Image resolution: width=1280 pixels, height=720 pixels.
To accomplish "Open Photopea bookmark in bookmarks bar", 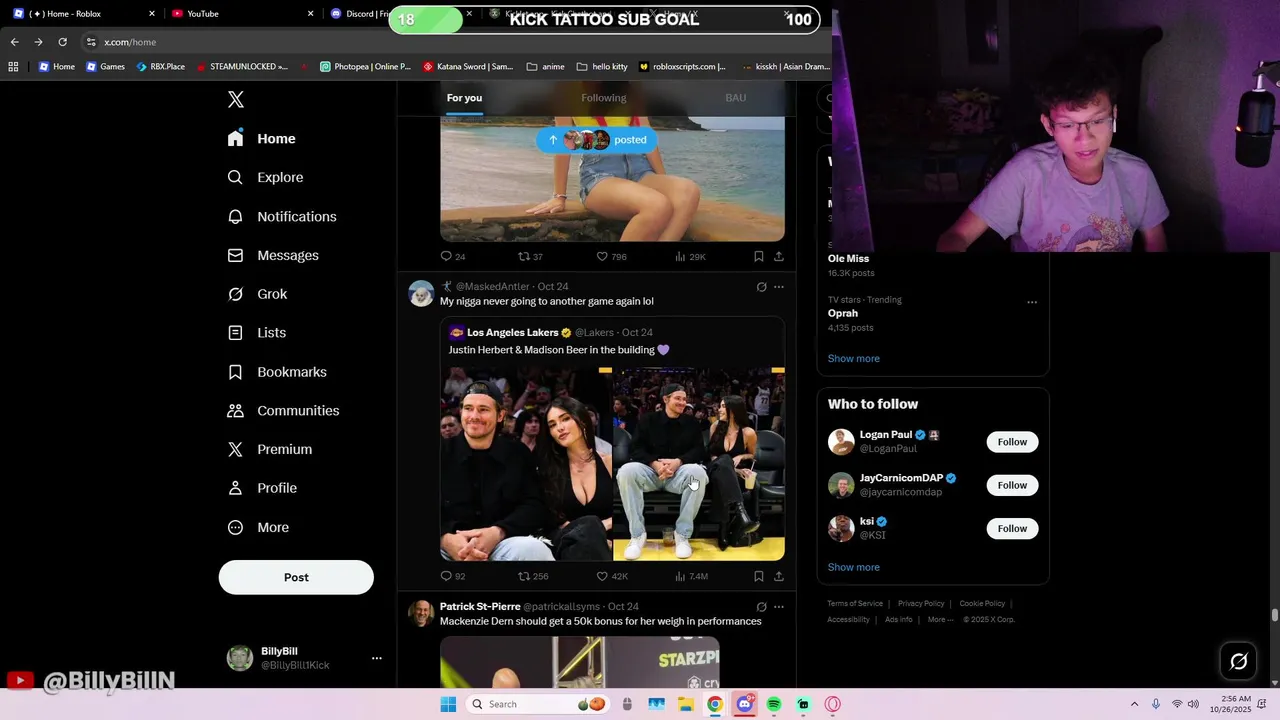I will tap(366, 67).
